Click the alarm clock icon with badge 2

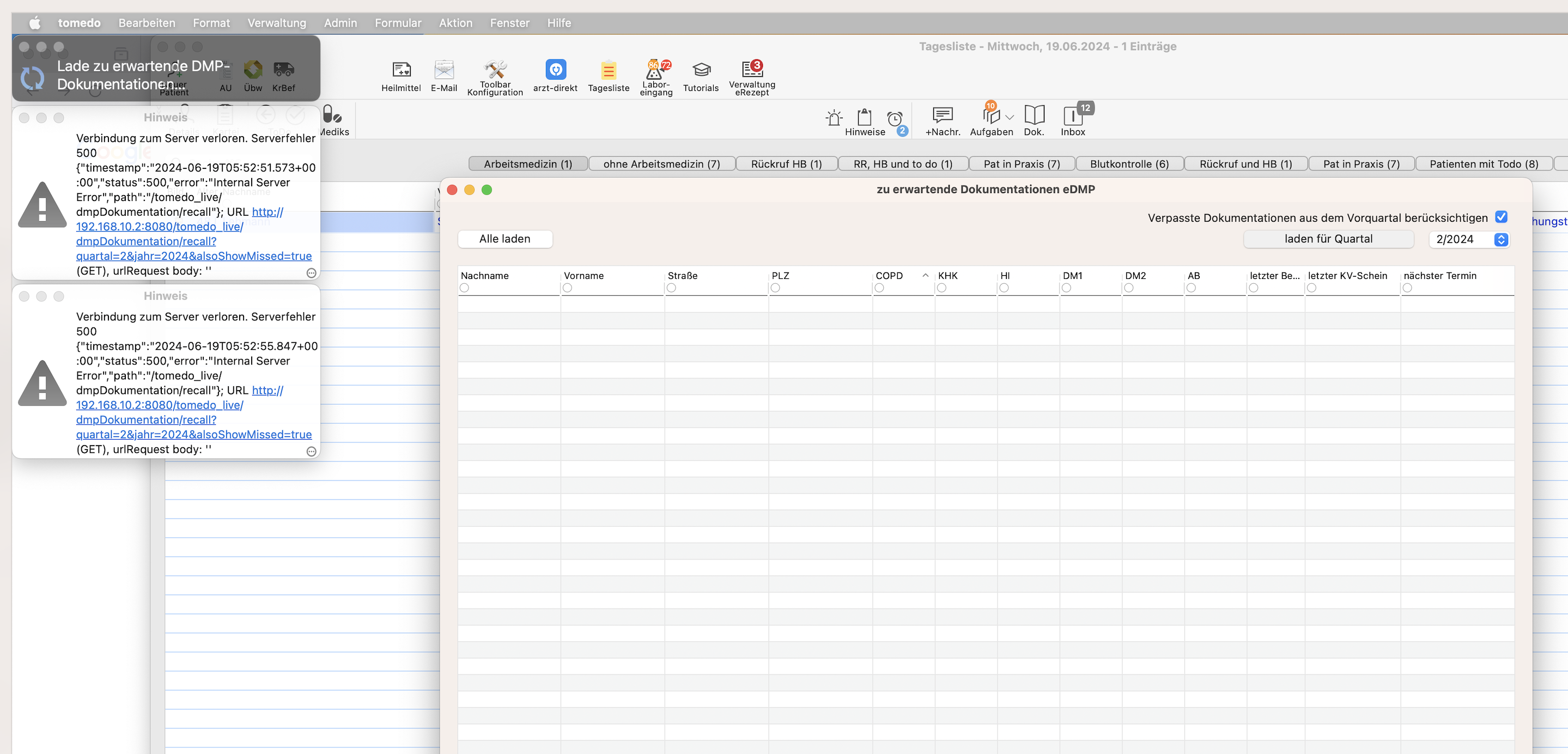[895, 119]
